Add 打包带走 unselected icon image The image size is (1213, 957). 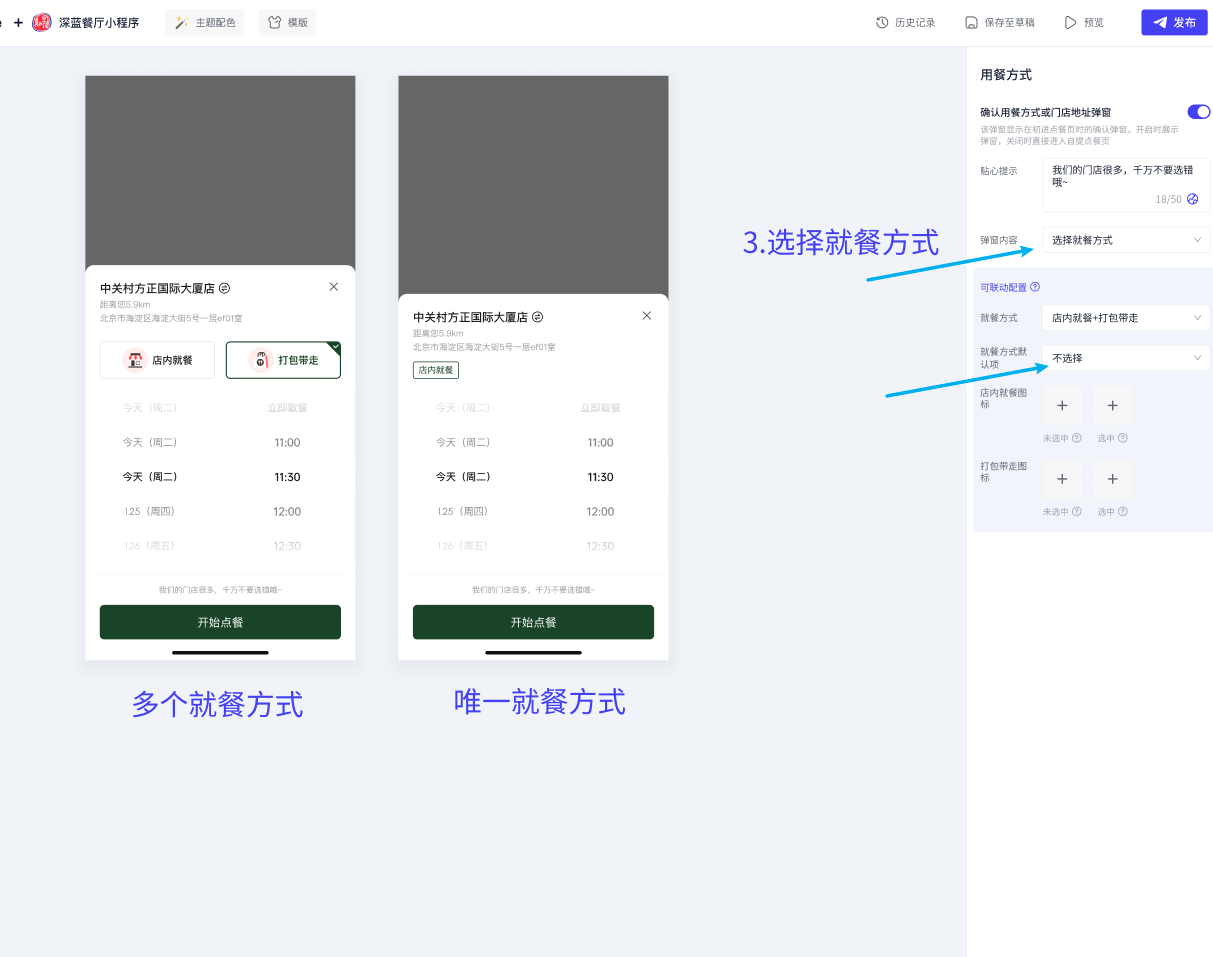1062,479
